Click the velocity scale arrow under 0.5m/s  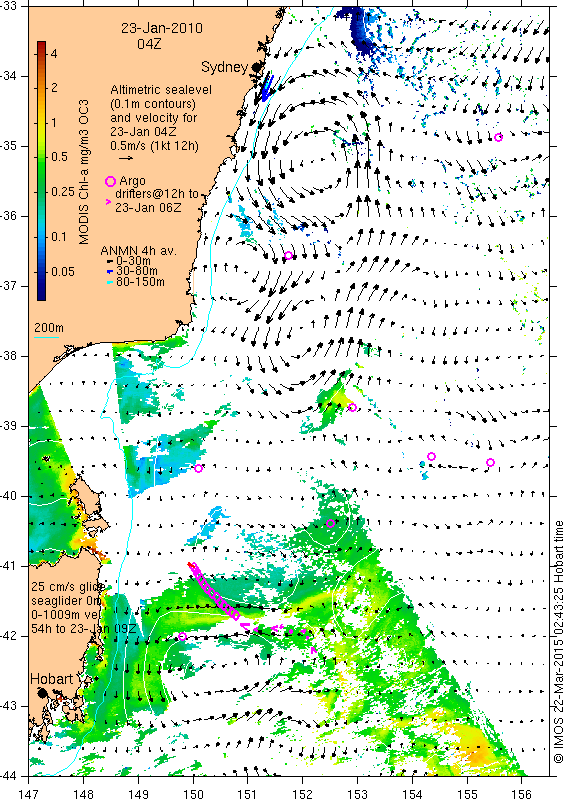click(126, 158)
